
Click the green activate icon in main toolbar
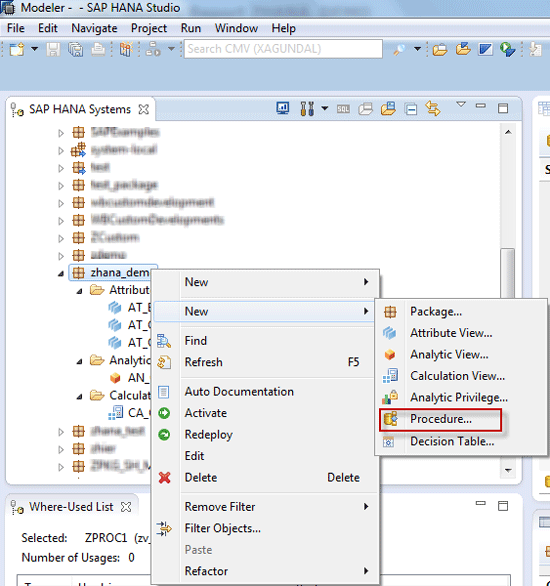pyautogui.click(x=508, y=49)
